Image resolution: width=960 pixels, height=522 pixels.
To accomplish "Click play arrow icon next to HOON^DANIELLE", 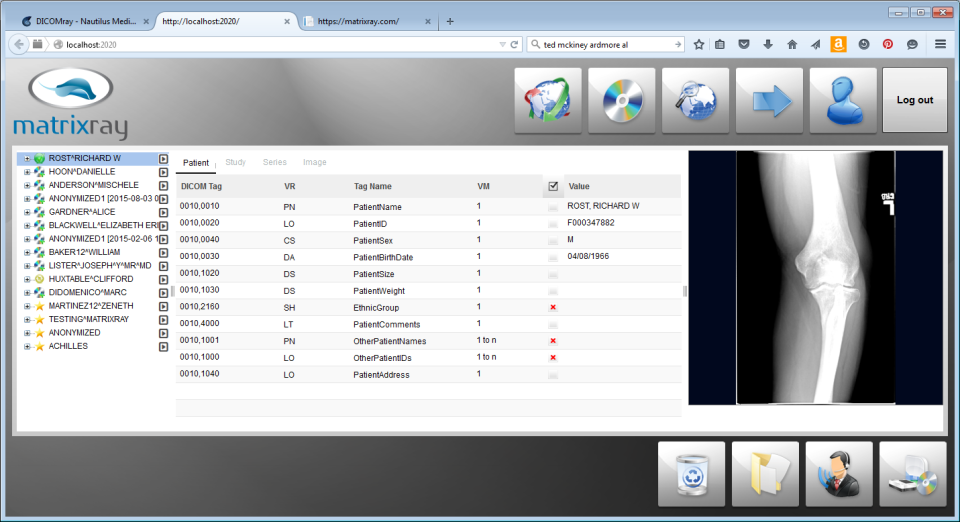I will 163,172.
